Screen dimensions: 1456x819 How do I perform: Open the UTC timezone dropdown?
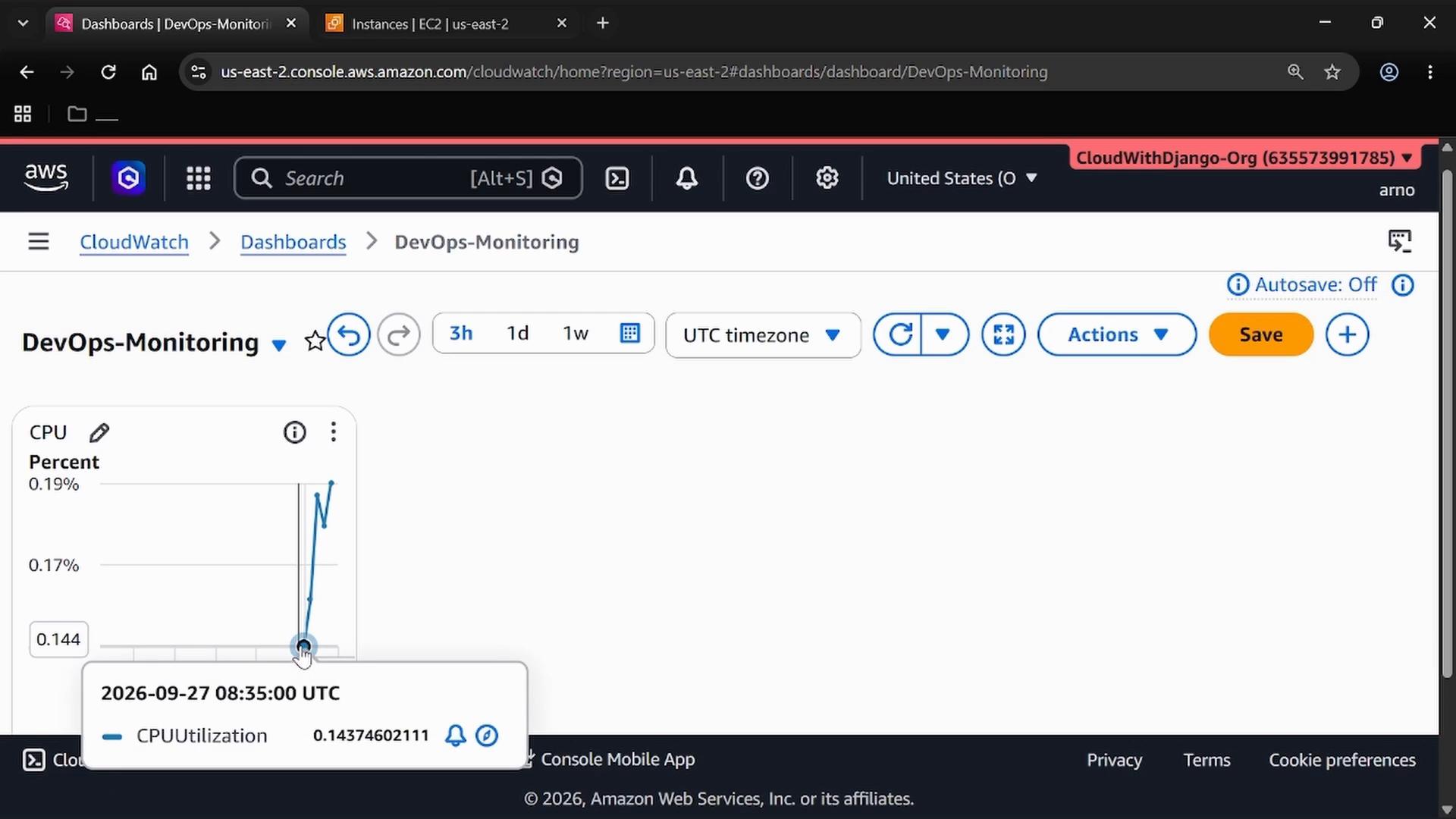pyautogui.click(x=763, y=335)
